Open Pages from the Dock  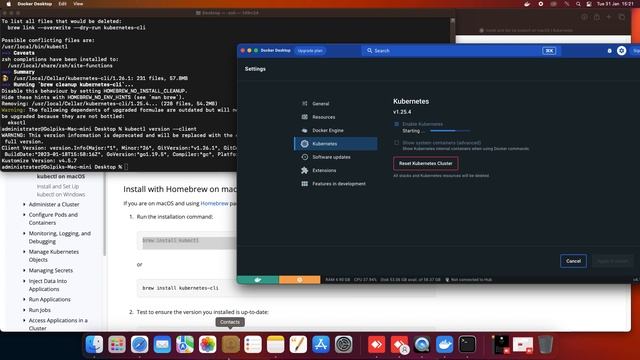point(298,344)
